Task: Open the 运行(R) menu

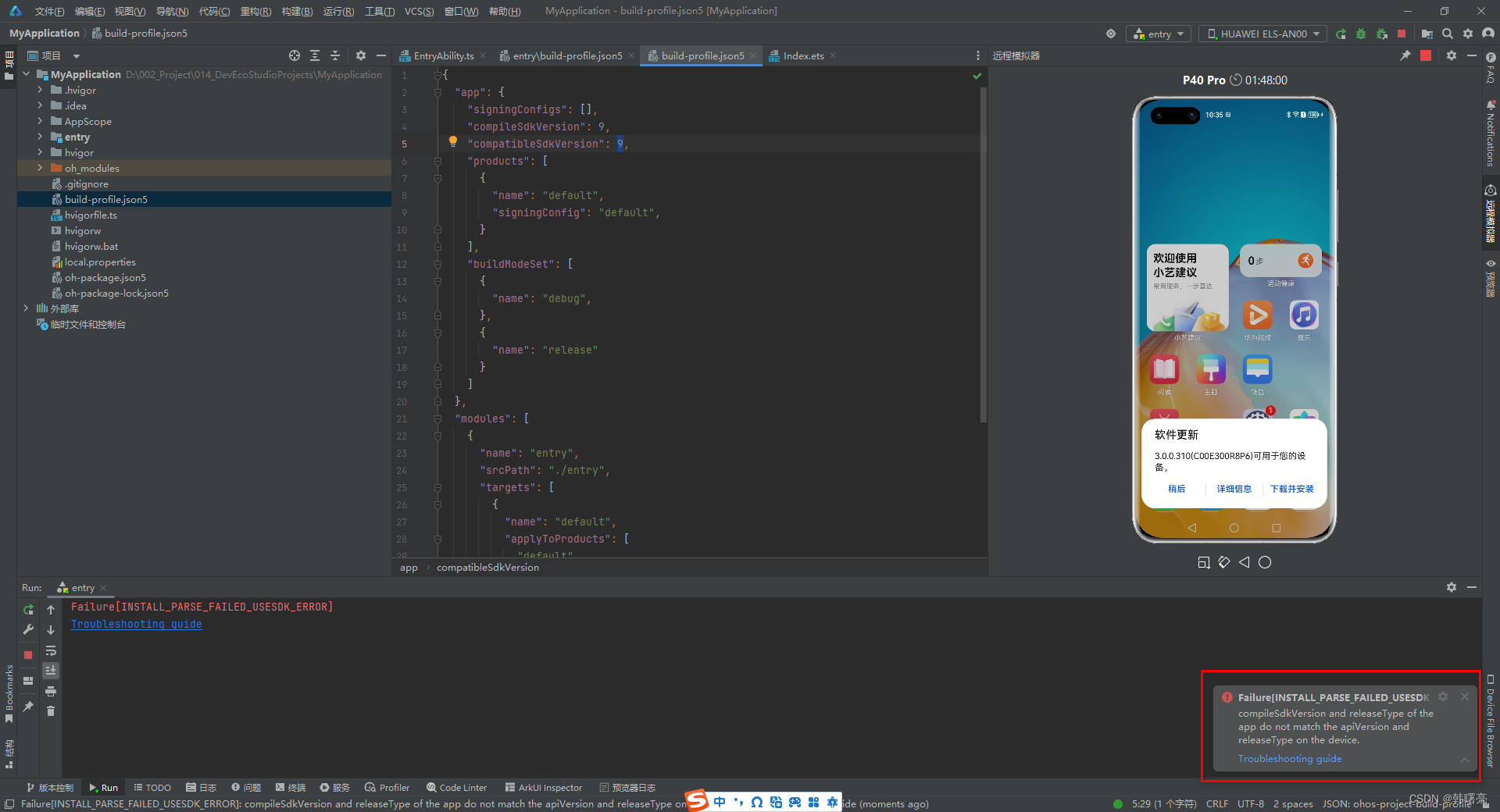Action: tap(337, 11)
